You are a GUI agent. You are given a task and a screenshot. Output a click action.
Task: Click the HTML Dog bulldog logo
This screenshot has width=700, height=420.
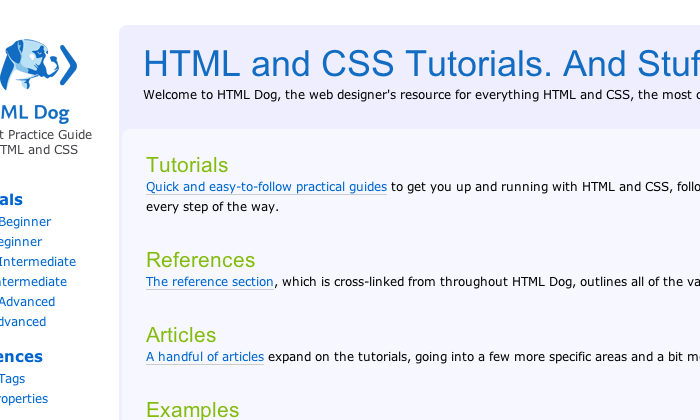(38, 64)
